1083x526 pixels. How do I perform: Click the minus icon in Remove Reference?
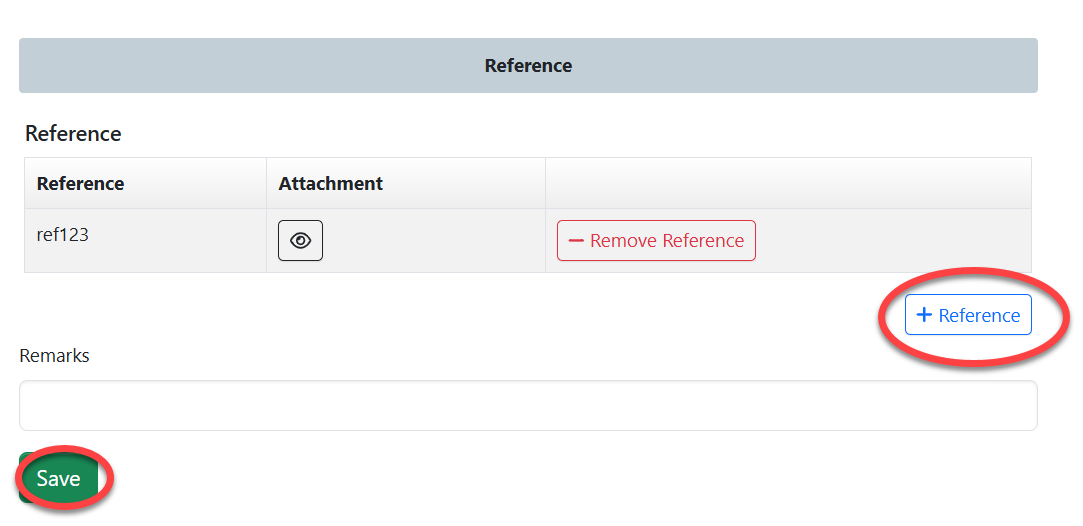(576, 241)
